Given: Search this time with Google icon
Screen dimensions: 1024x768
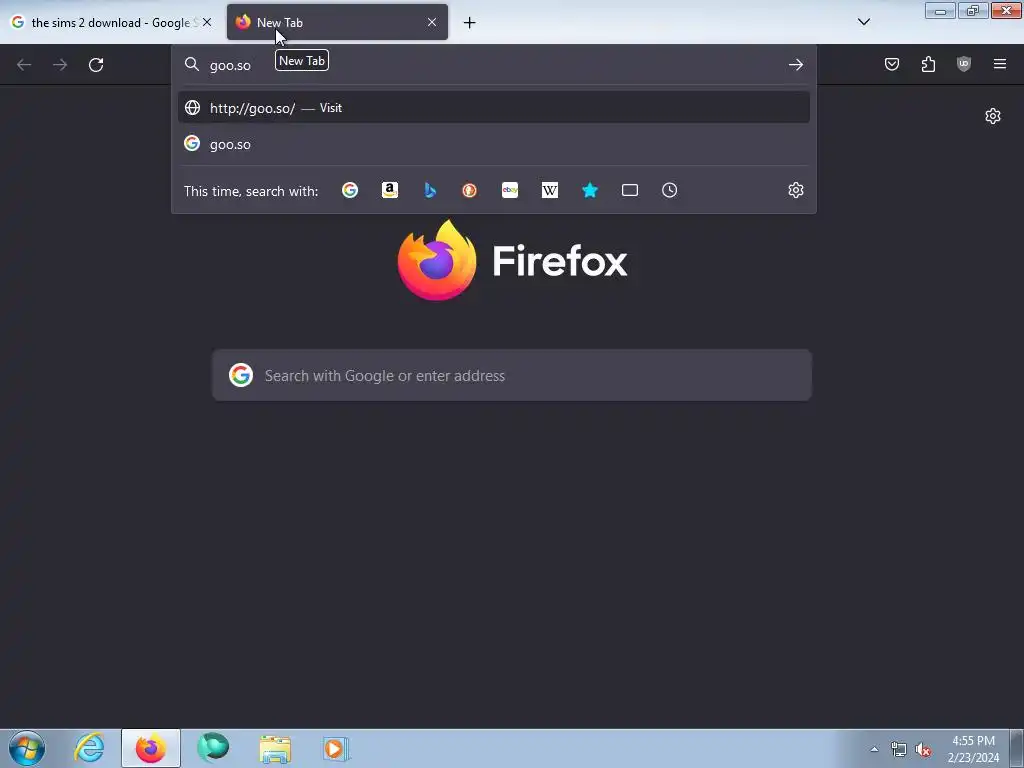Looking at the screenshot, I should pos(350,190).
